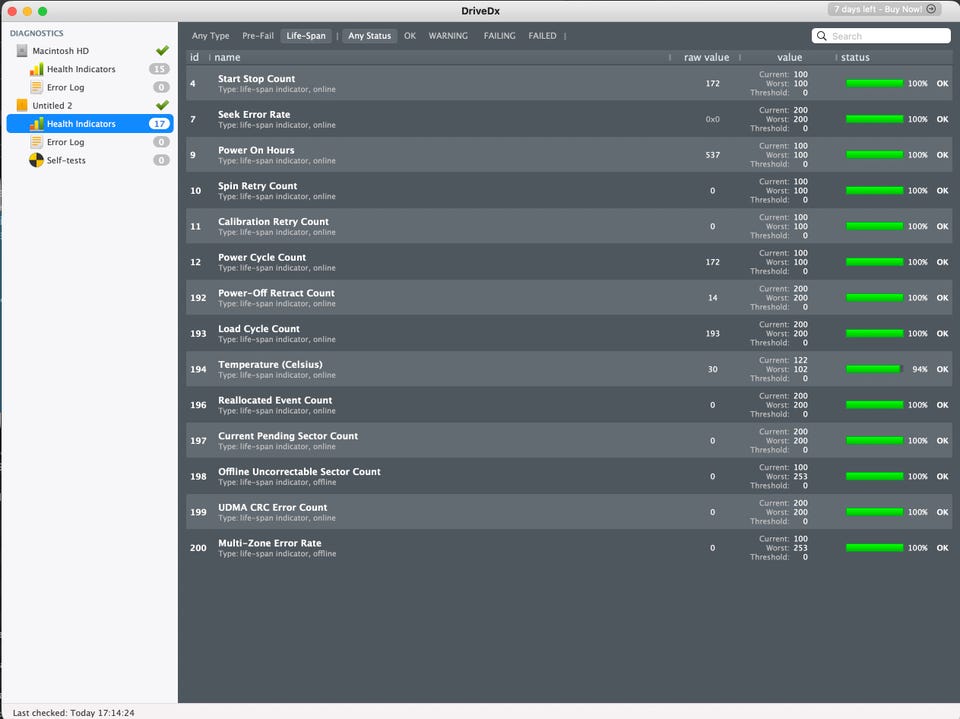Select the Calibration Retry Count row
This screenshot has height=719, width=960.
pos(569,226)
